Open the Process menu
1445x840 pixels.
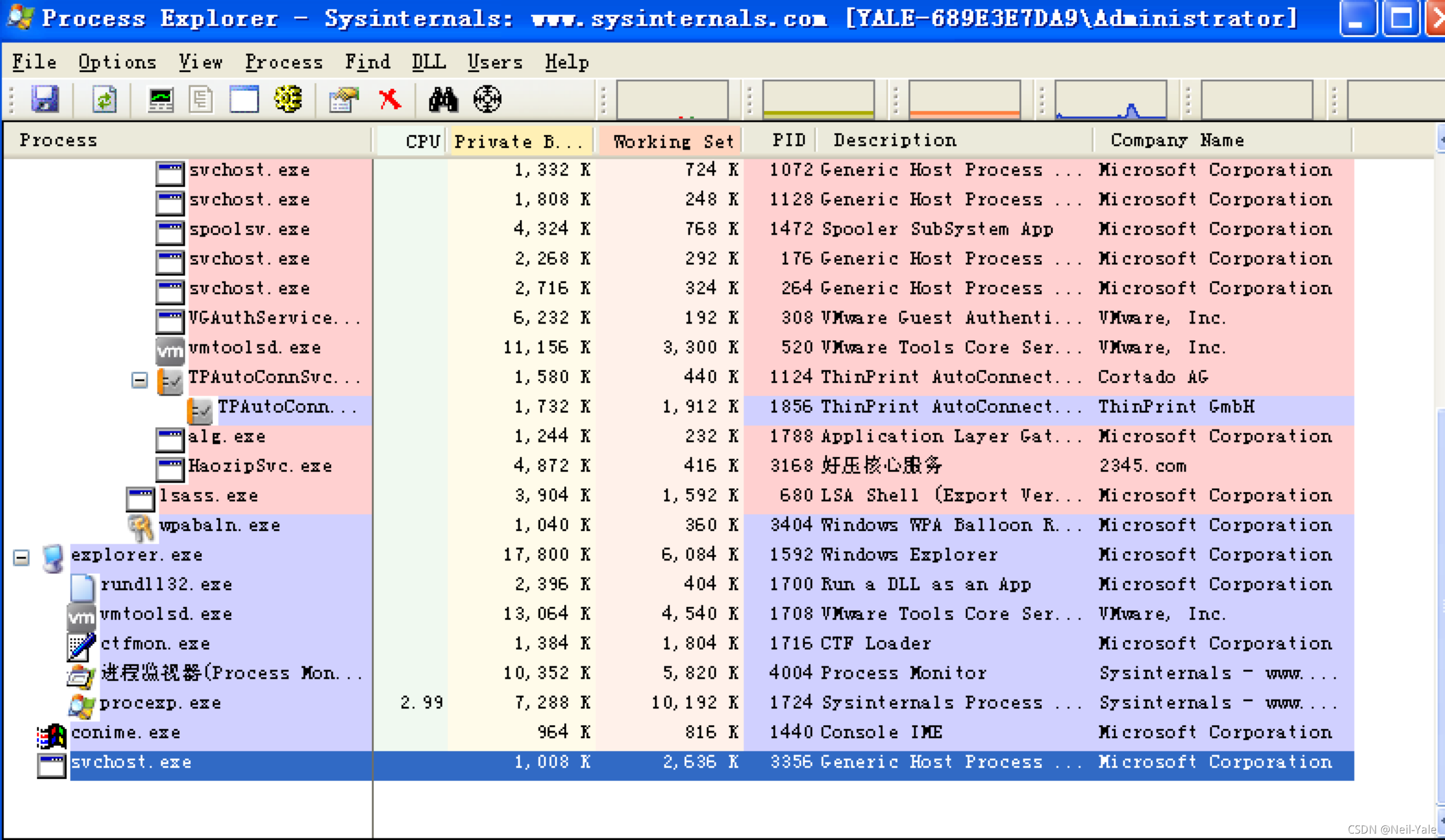284,62
